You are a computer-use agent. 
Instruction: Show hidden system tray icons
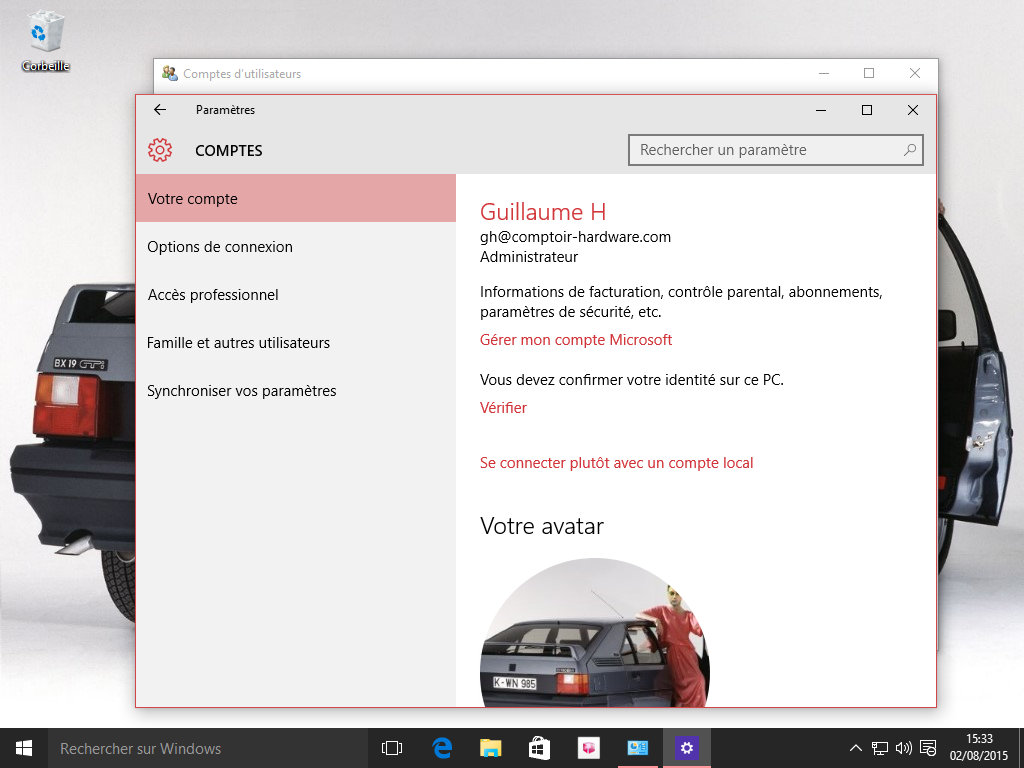tap(856, 748)
